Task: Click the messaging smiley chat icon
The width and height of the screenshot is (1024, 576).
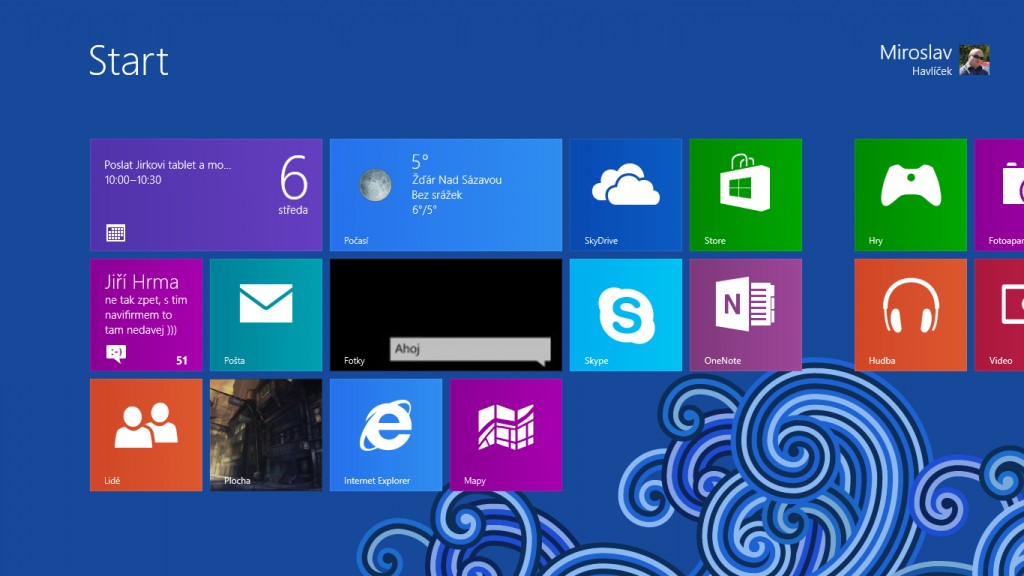Action: point(116,353)
